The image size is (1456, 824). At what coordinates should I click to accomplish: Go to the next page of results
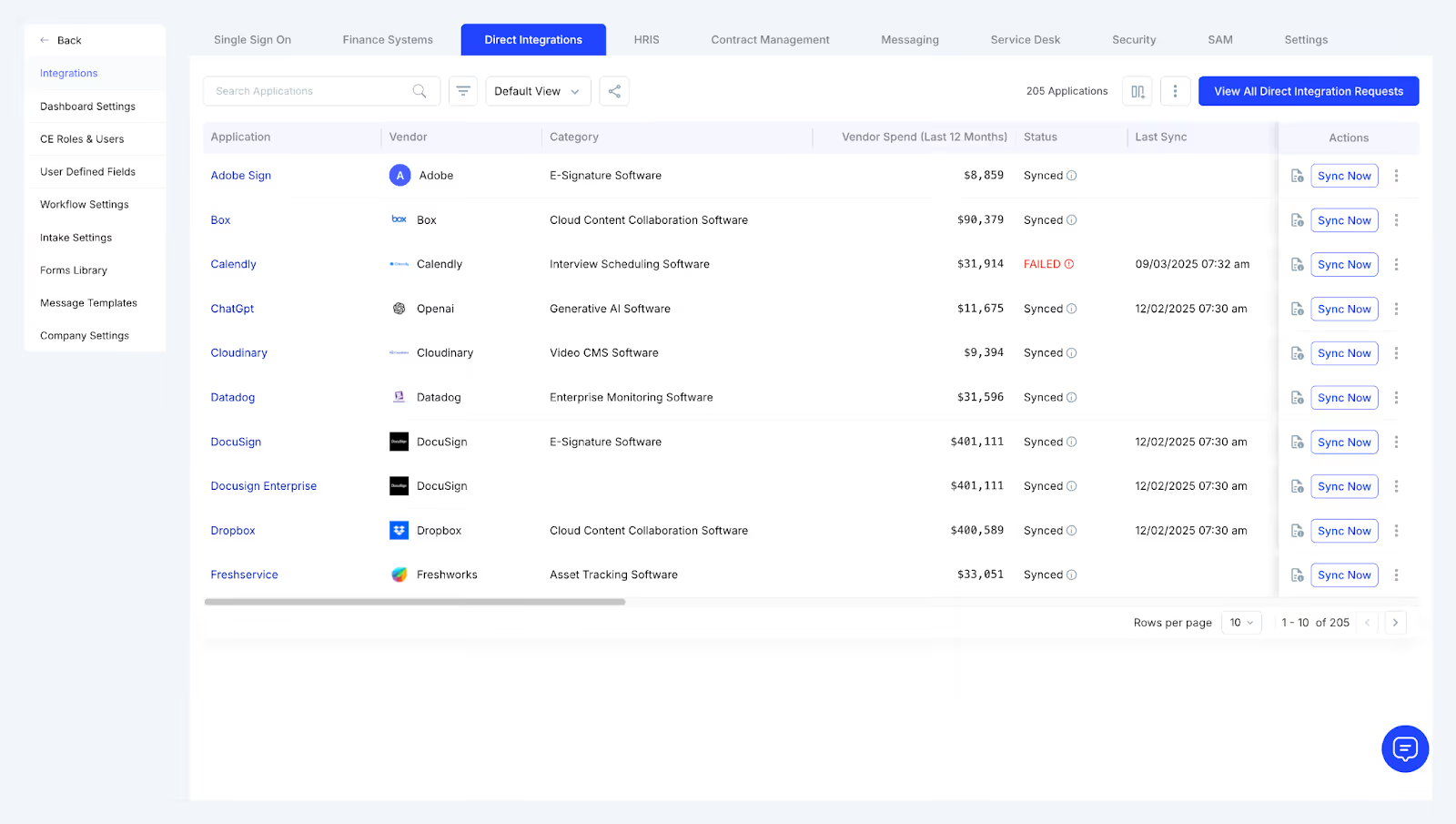[x=1395, y=623]
